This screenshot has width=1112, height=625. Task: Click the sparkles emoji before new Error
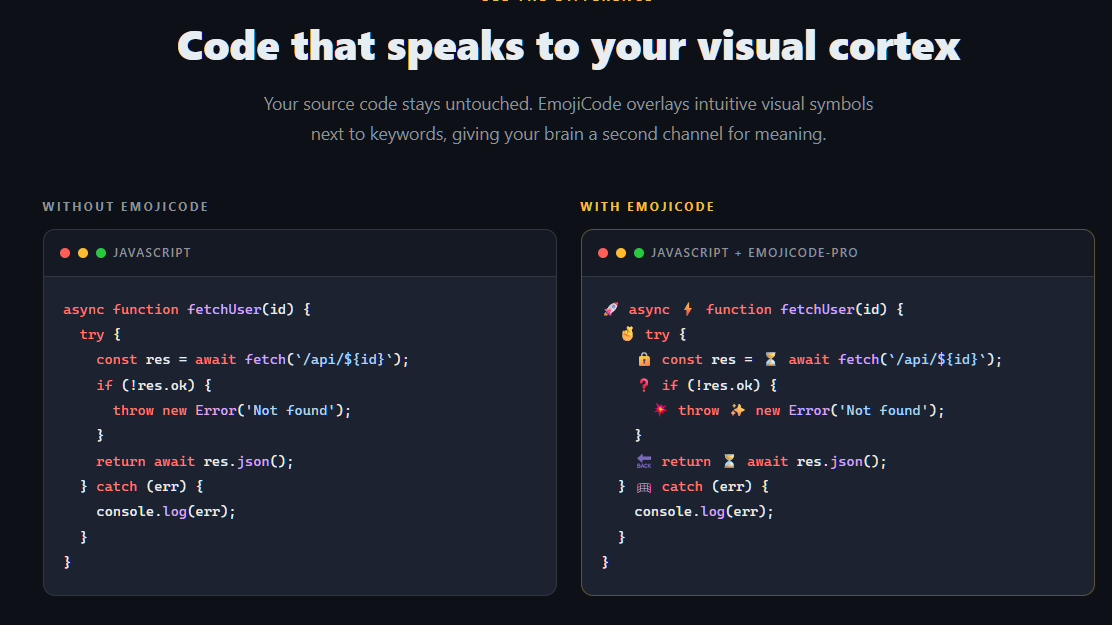tap(737, 410)
